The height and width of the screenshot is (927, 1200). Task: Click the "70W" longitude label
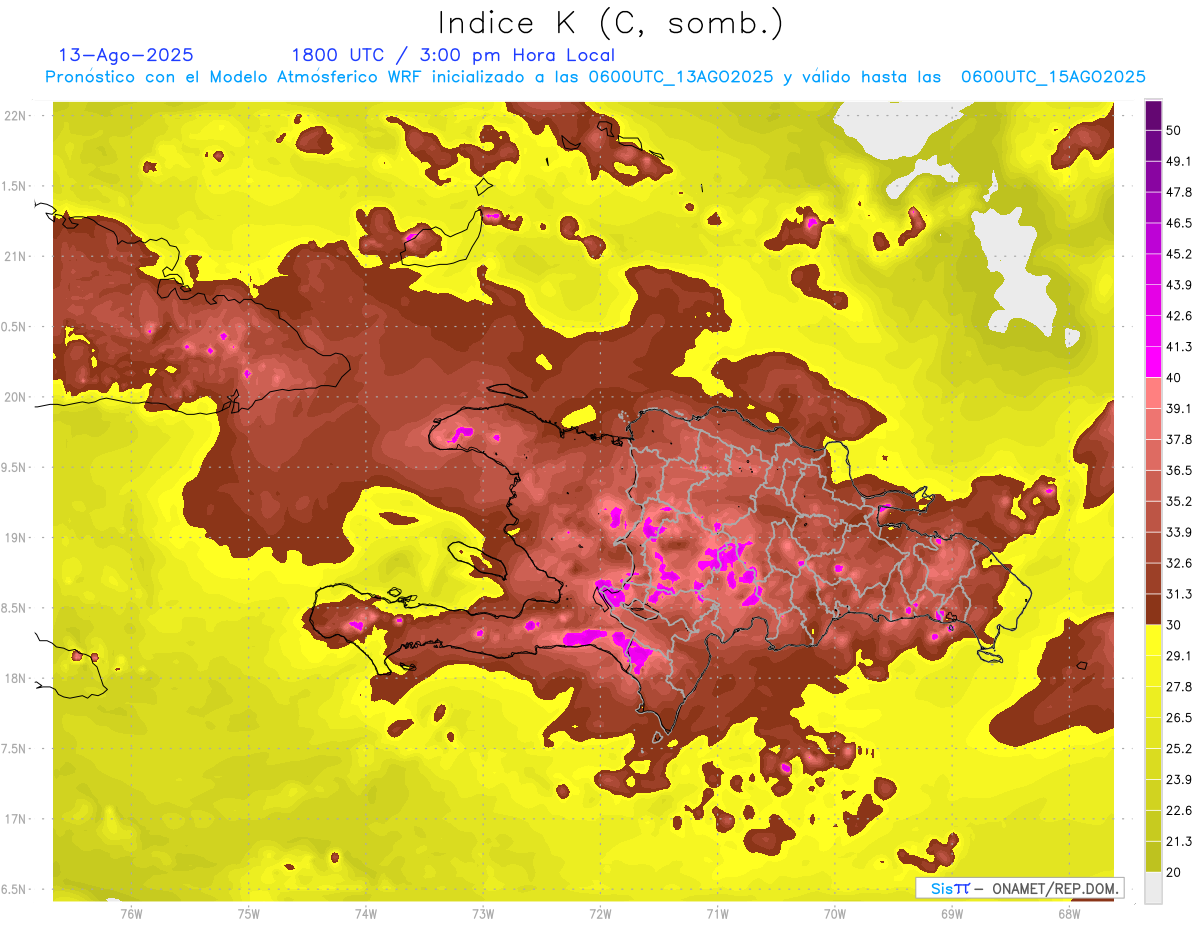835,913
